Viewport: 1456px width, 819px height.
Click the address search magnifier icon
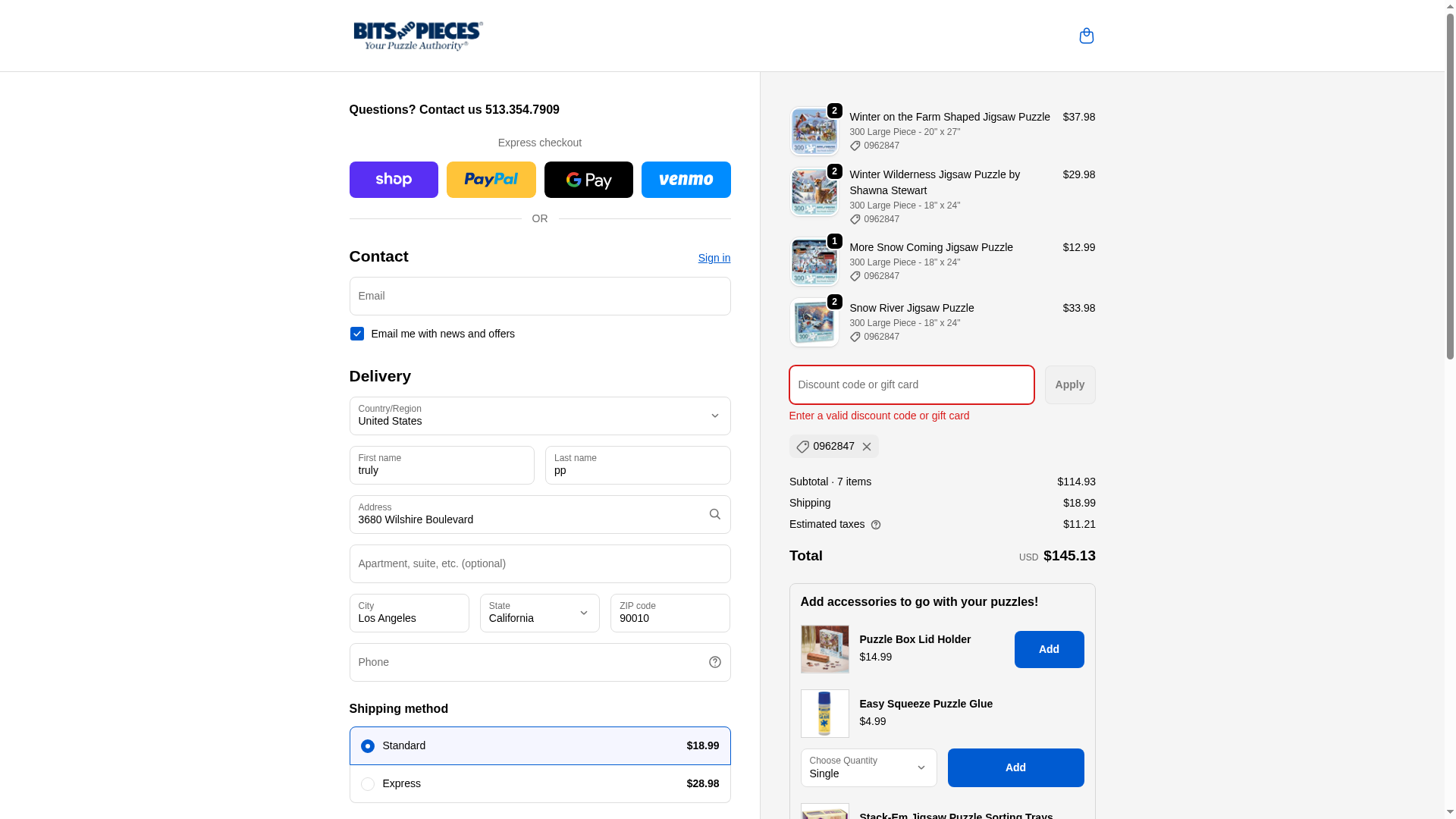point(714,514)
